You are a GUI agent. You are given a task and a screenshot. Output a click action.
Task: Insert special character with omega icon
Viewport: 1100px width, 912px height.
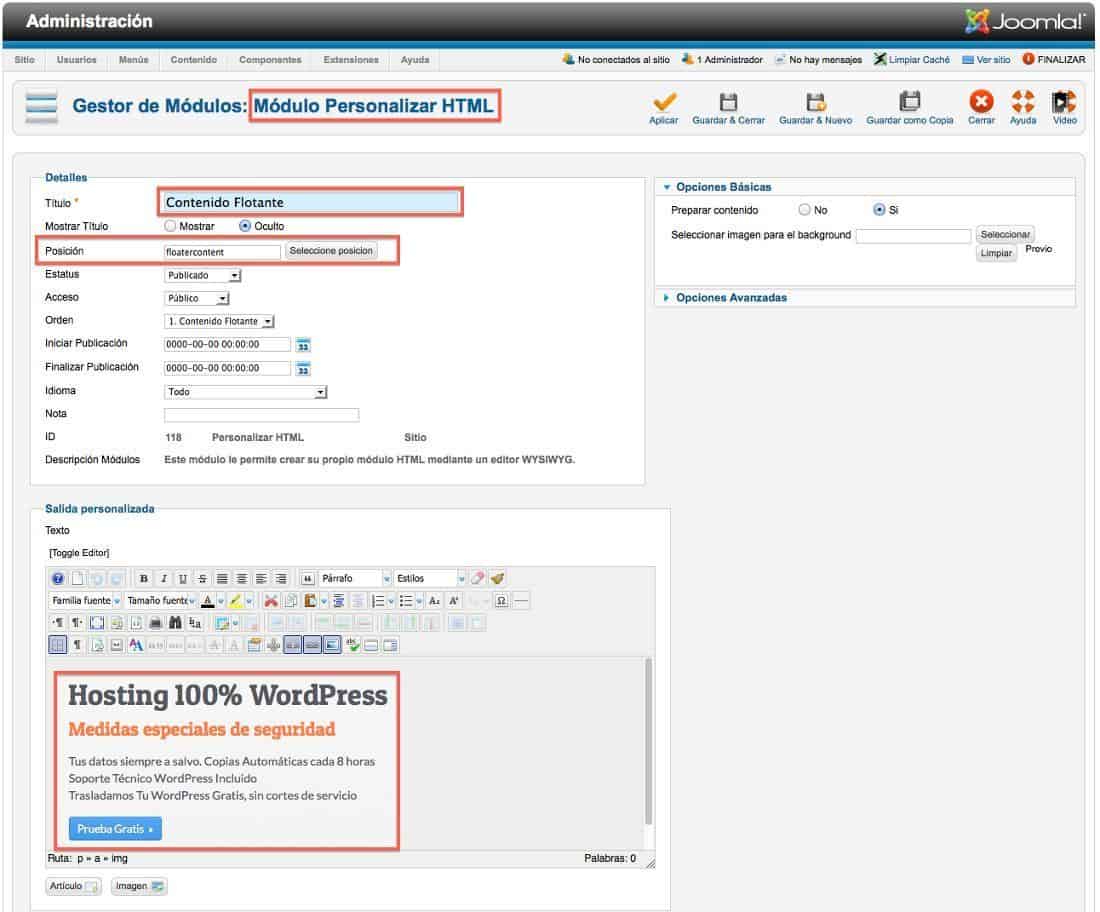pyautogui.click(x=501, y=601)
